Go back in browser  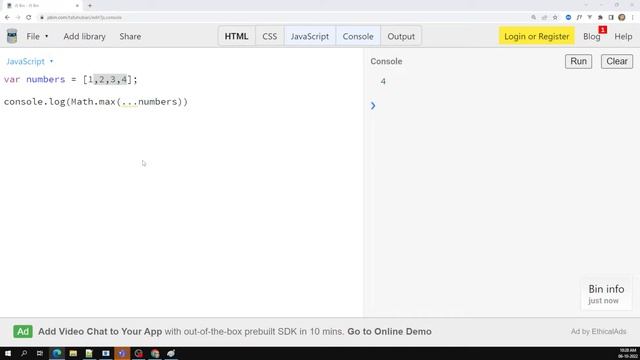point(7,18)
